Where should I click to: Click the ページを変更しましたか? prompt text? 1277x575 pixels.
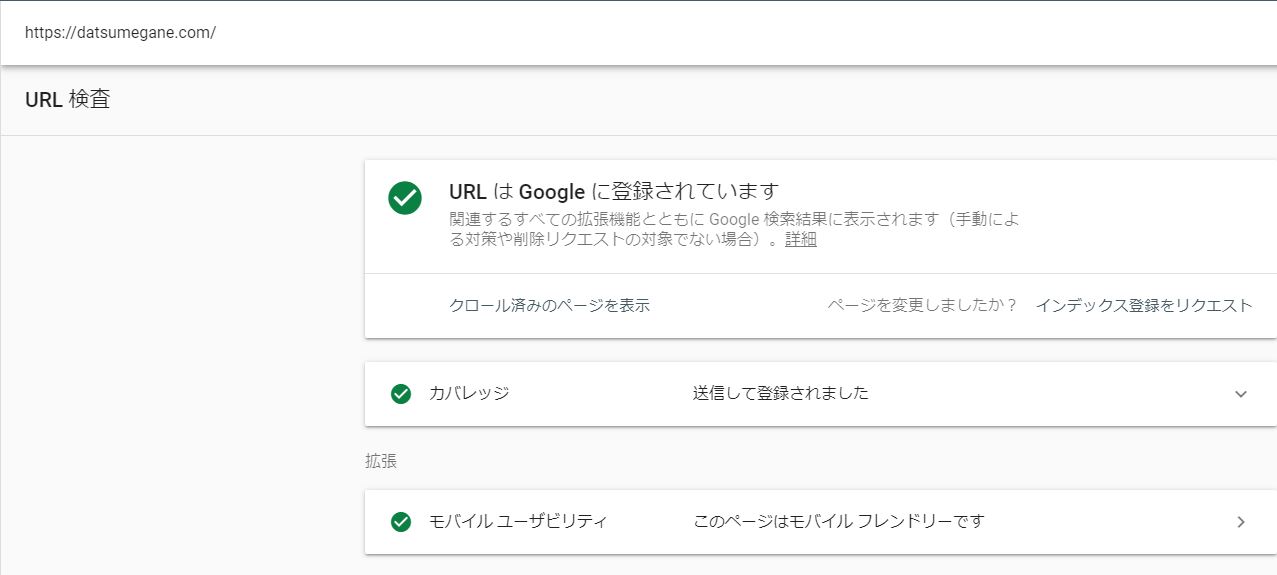point(922,306)
